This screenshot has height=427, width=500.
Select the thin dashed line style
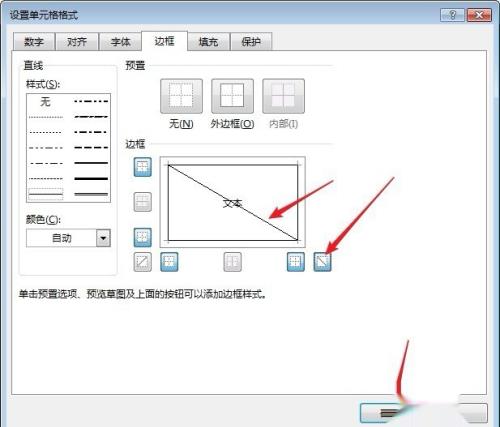[46, 178]
